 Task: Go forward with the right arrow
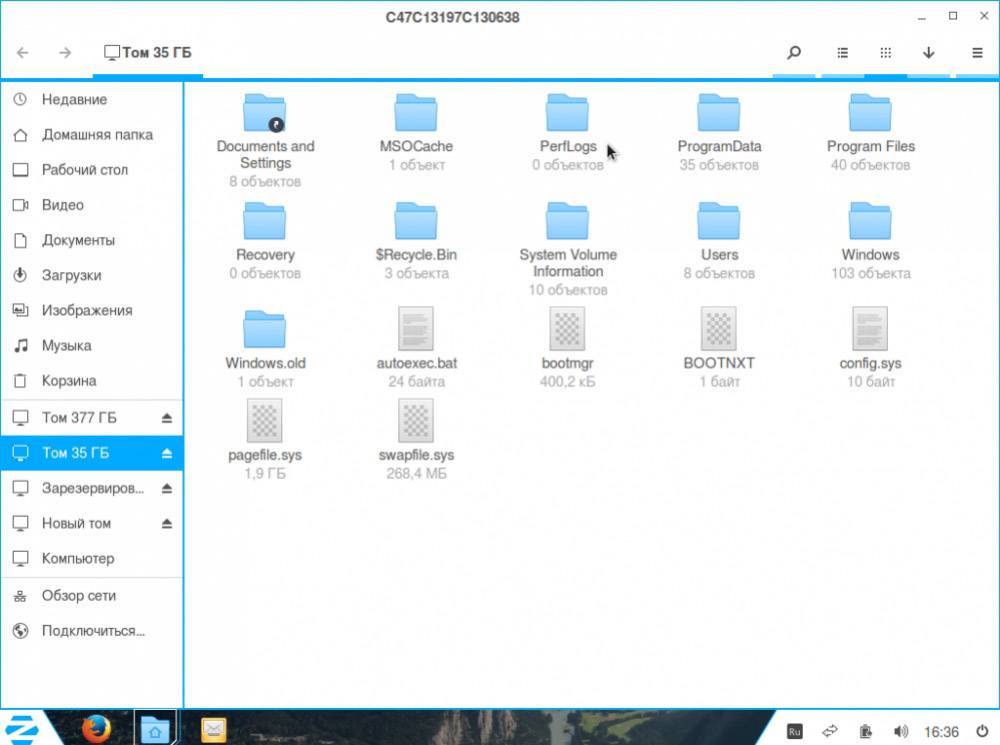65,52
